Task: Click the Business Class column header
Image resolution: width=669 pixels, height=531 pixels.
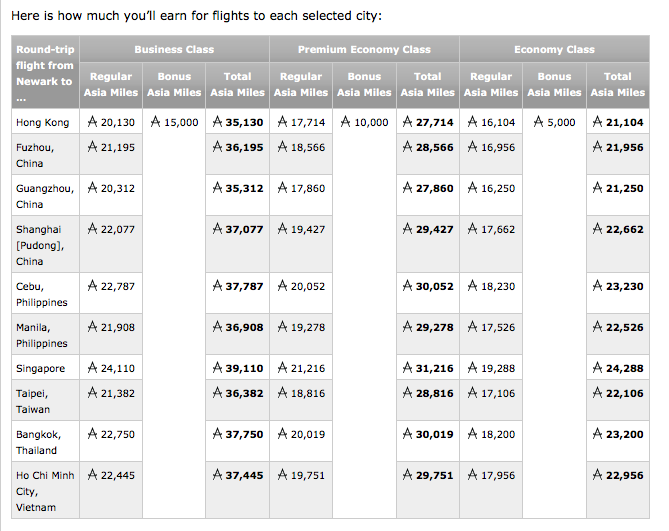Action: click(x=174, y=49)
